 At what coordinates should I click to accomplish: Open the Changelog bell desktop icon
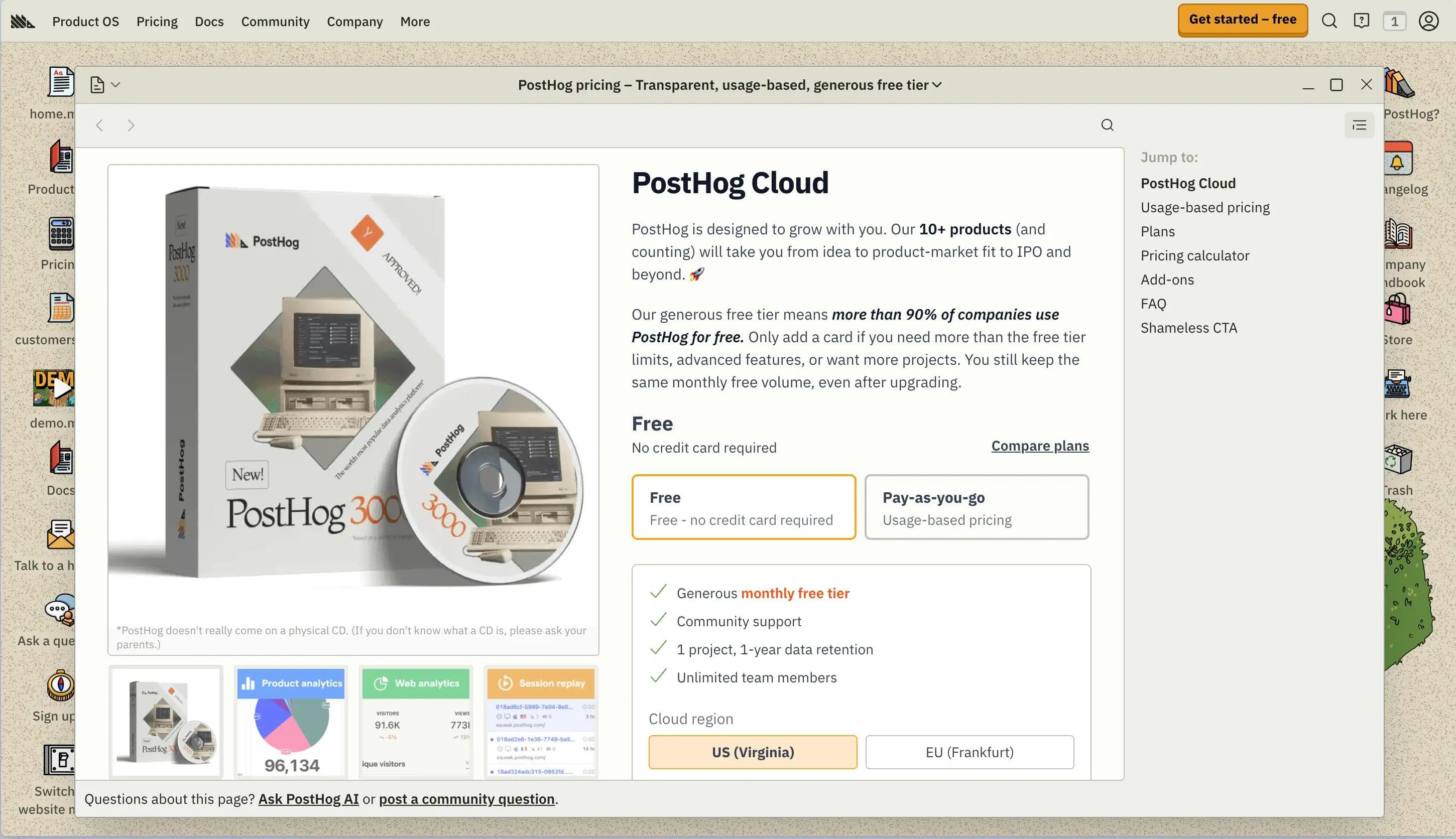[x=1398, y=158]
